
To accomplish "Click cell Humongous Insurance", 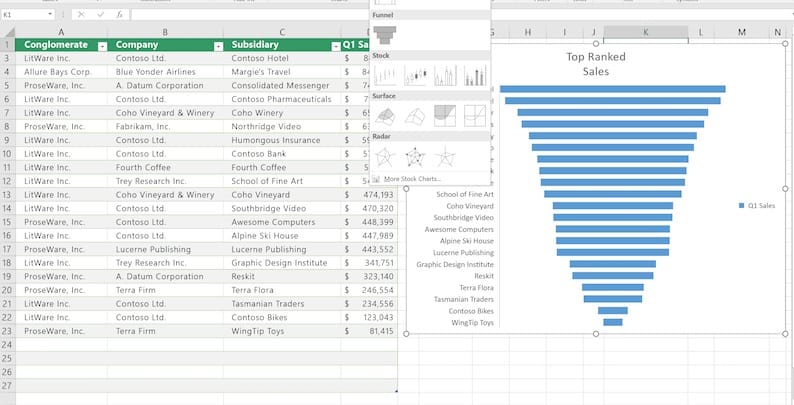I will click(282, 140).
